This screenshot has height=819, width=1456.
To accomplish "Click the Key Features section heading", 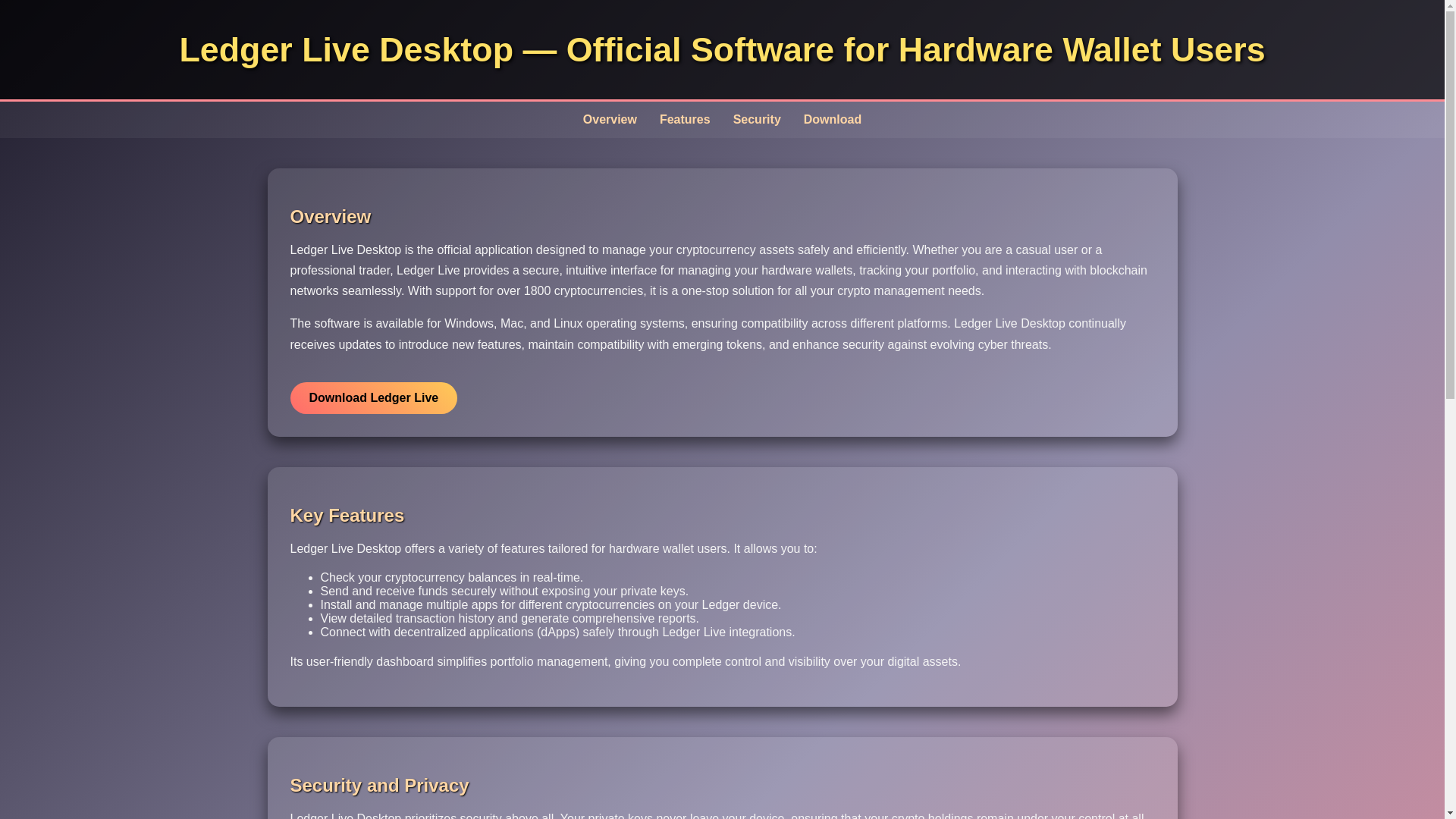I will pyautogui.click(x=347, y=516).
